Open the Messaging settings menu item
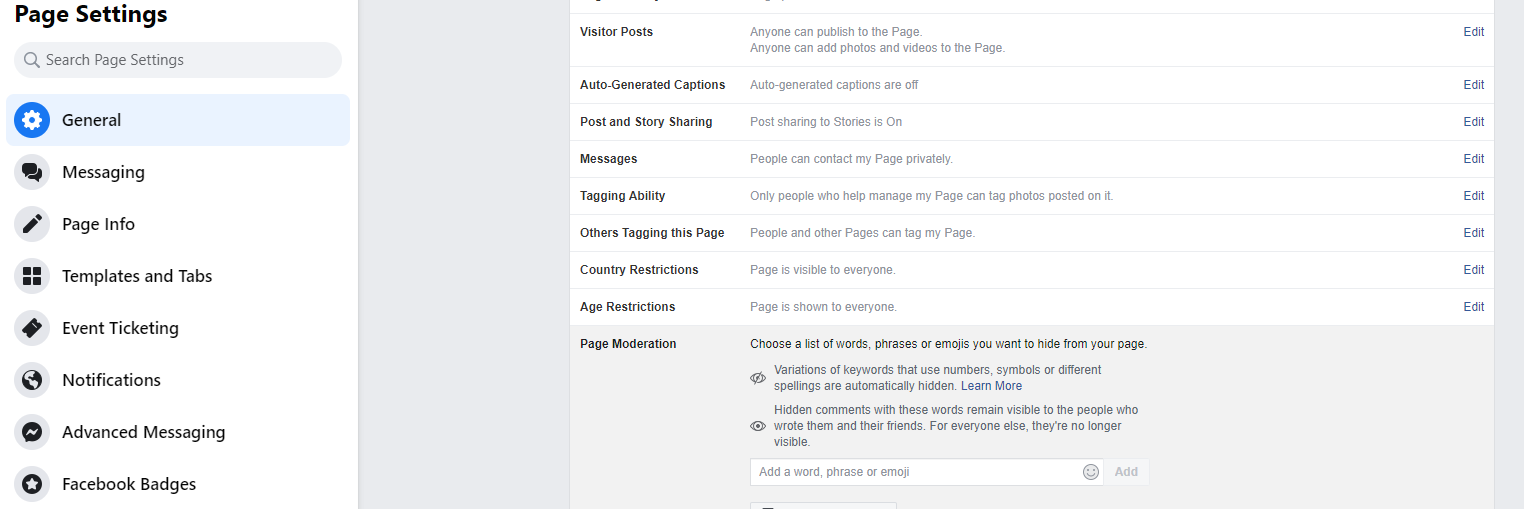Screen dimensions: 1524x509 coord(178,172)
